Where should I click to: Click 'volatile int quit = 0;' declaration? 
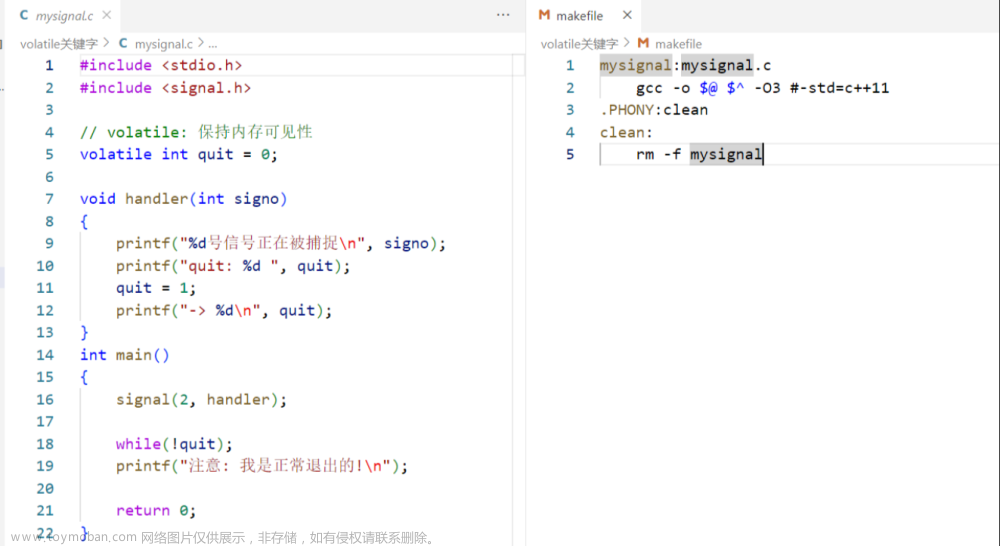tap(179, 154)
